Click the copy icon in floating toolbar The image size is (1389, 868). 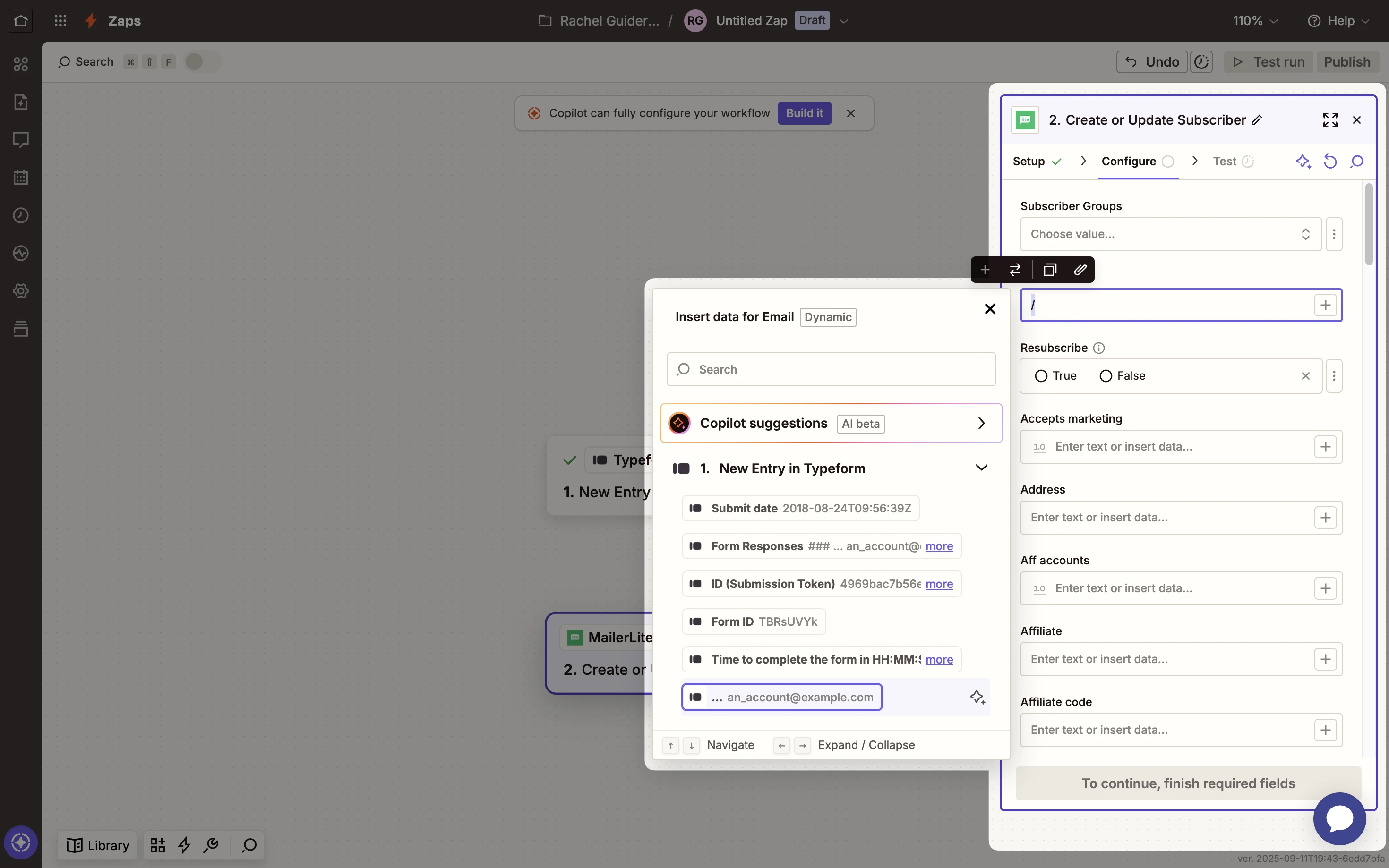point(1050,270)
